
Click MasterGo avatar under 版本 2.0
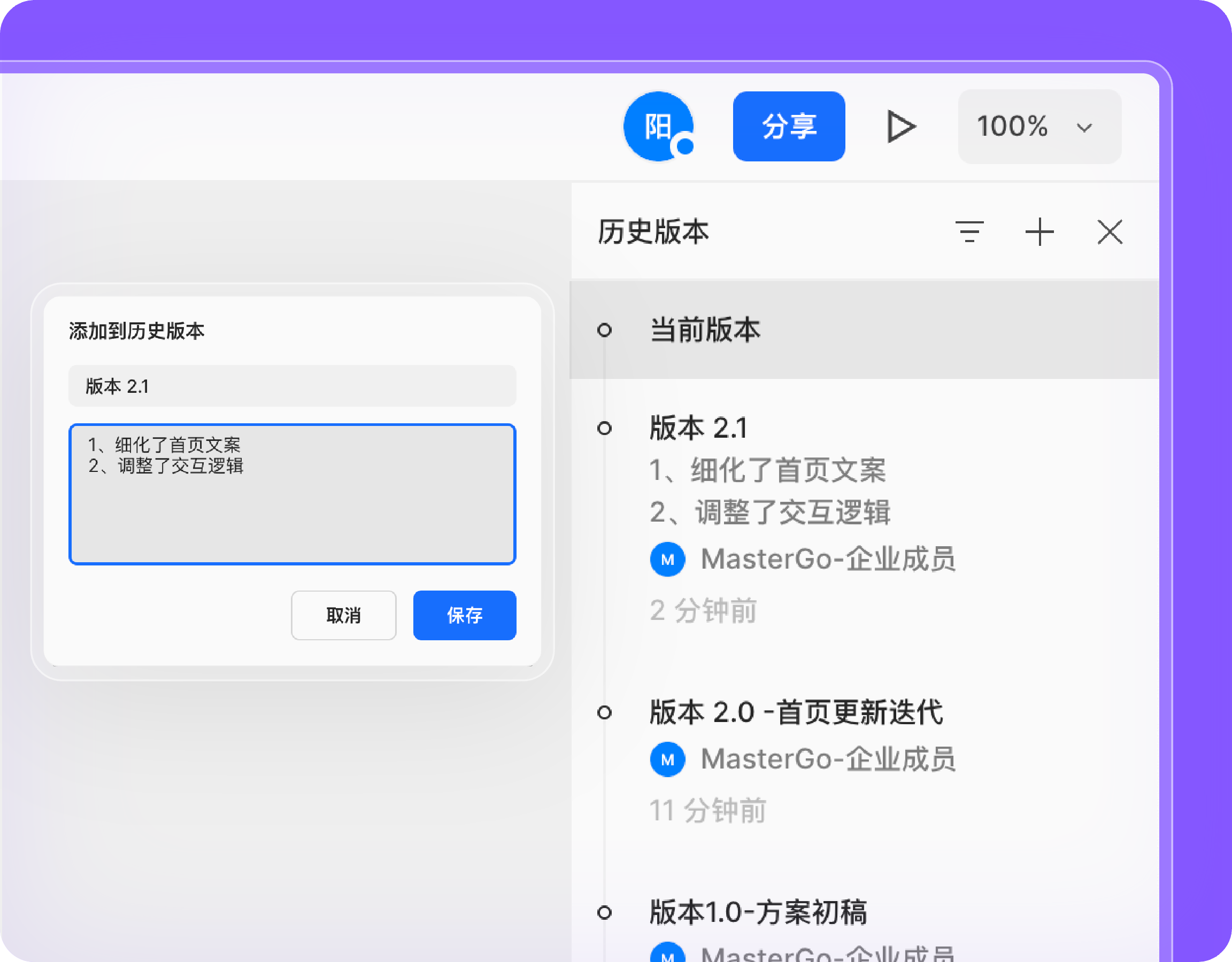click(667, 759)
